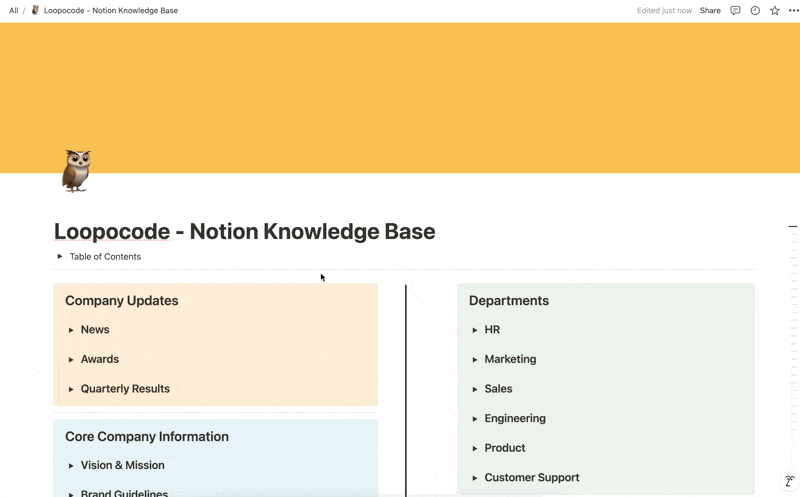
Task: Click the small owl breadcrumb icon
Action: tap(35, 10)
